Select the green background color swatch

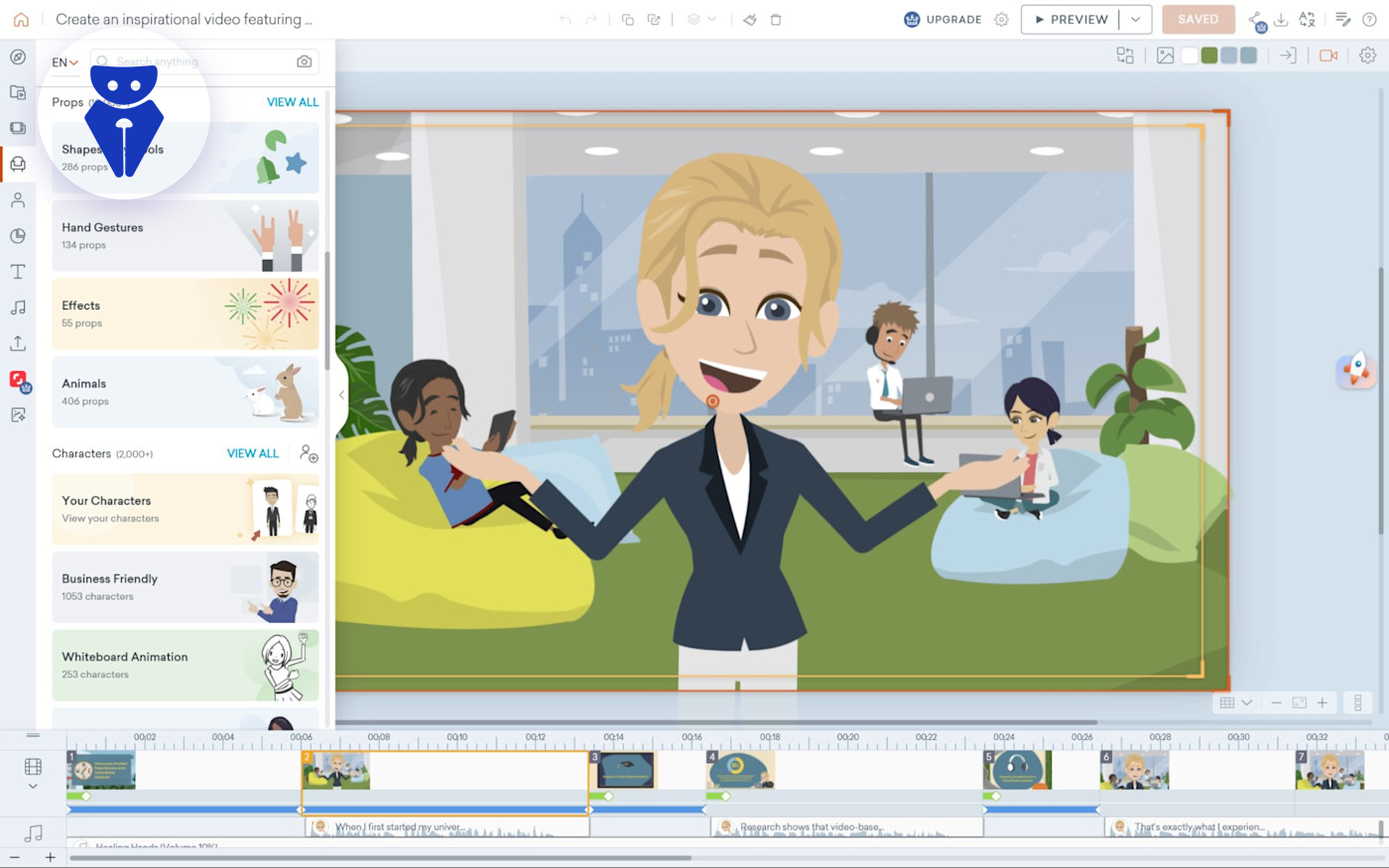point(1209,56)
